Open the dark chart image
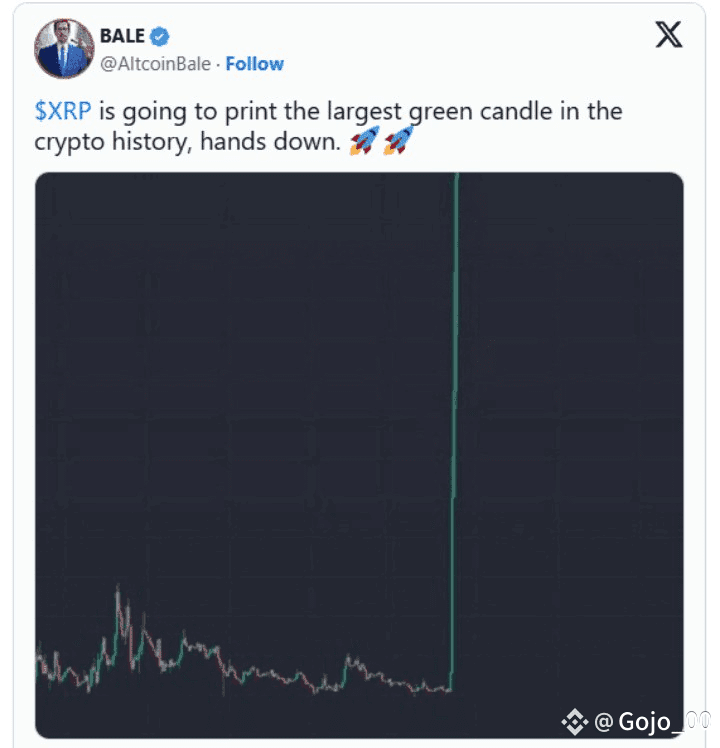720x748 pixels. (x=359, y=455)
